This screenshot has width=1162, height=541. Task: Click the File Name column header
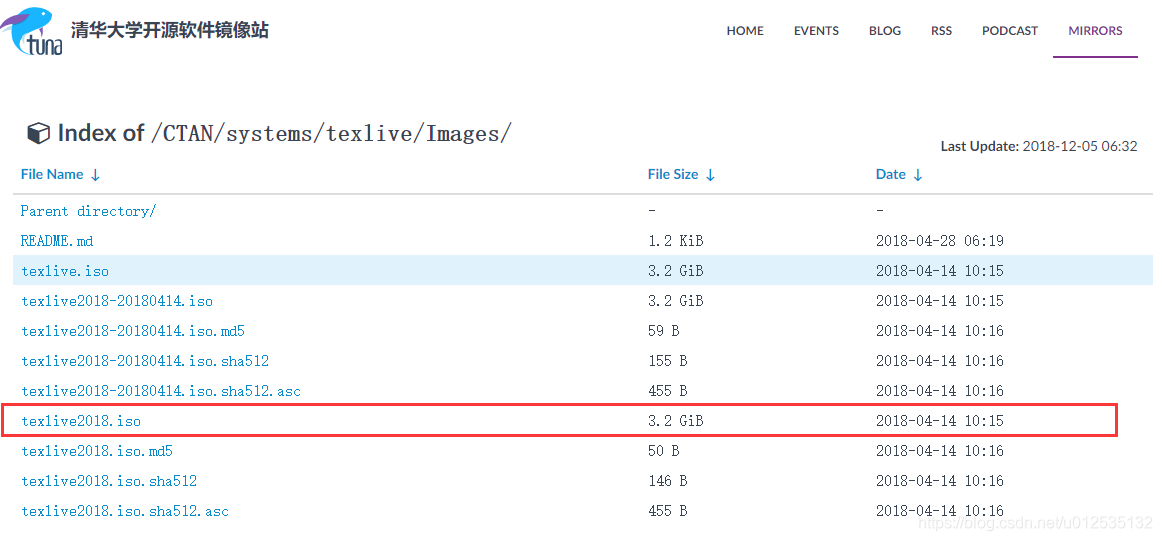pos(52,175)
